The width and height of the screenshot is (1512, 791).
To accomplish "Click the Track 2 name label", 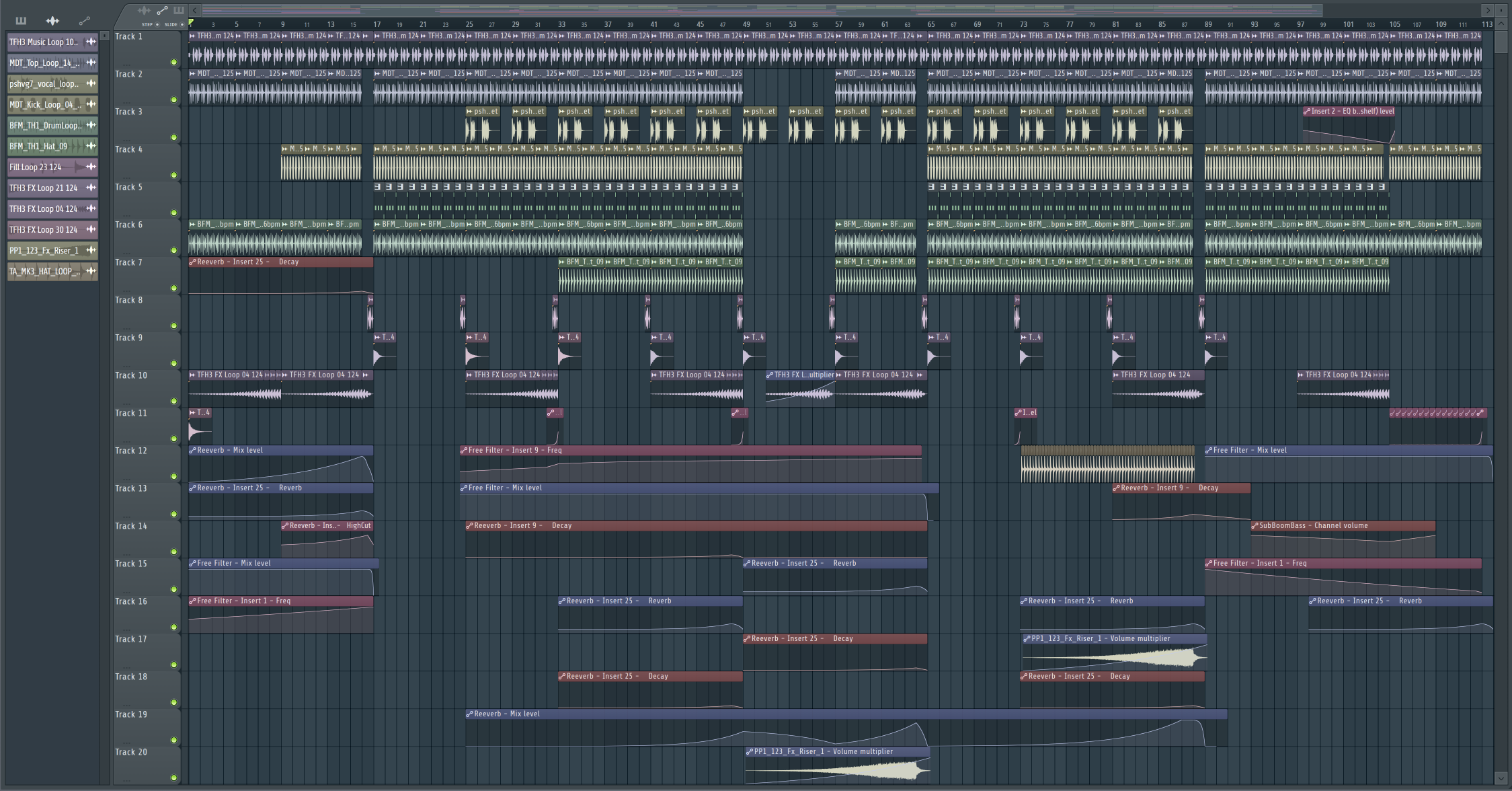I will point(128,74).
